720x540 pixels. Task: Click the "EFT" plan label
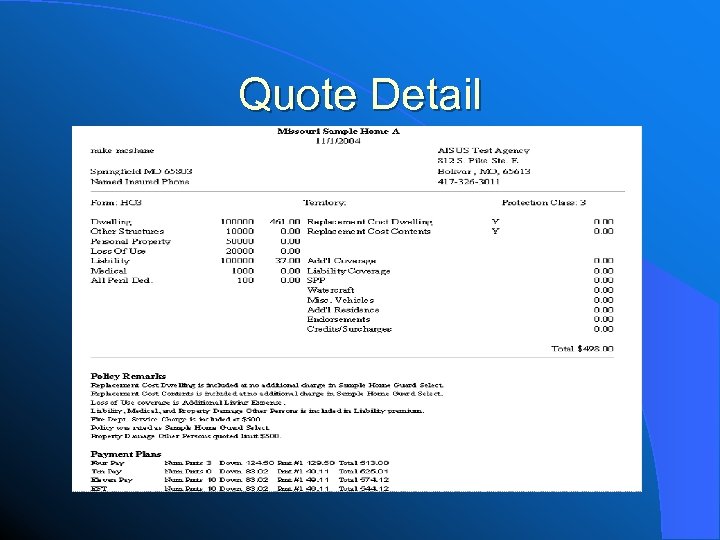pyautogui.click(x=99, y=489)
